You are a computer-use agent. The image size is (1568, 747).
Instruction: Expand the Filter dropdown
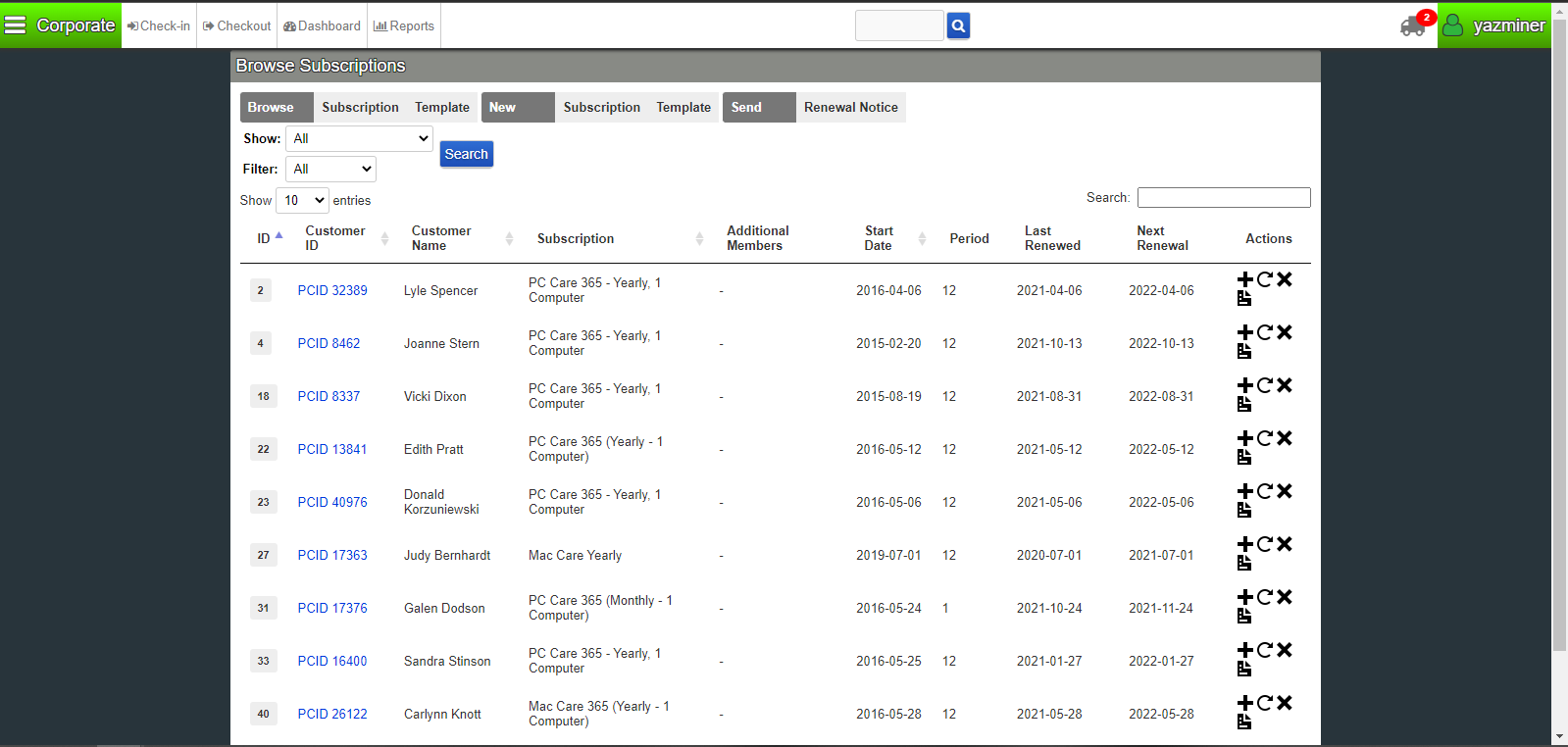(330, 170)
